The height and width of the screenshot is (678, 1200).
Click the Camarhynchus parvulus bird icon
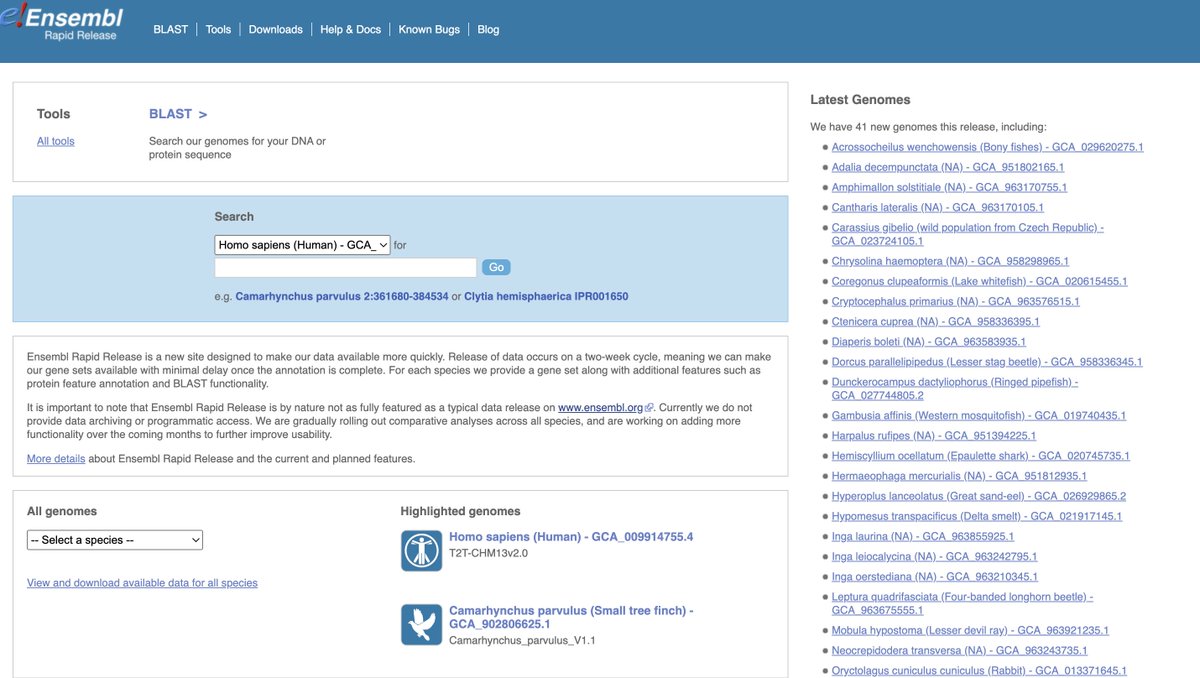coord(421,624)
